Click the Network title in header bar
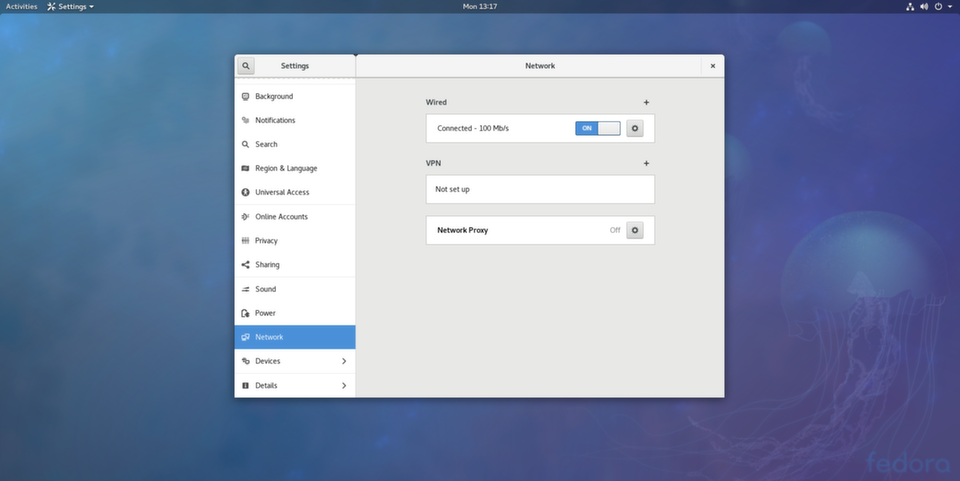The height and width of the screenshot is (481, 960). 540,65
